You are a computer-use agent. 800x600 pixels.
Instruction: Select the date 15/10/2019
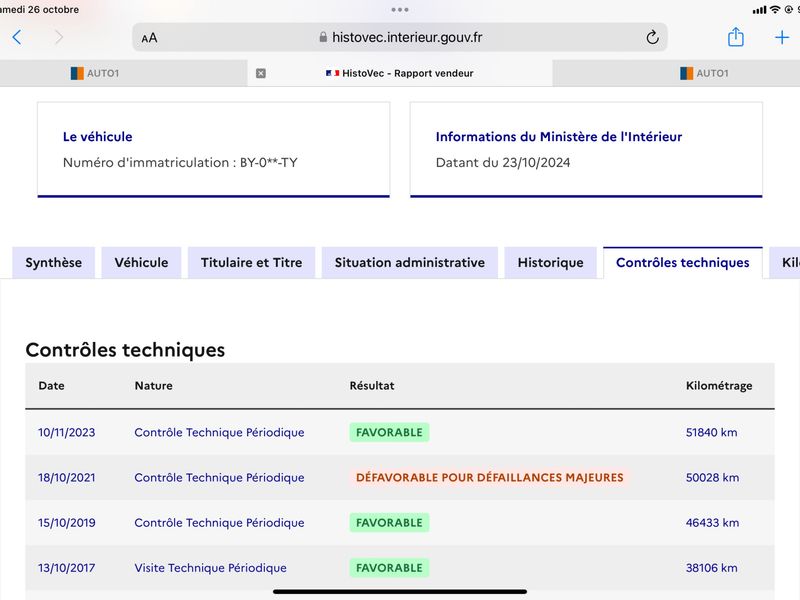pyautogui.click(x=66, y=523)
